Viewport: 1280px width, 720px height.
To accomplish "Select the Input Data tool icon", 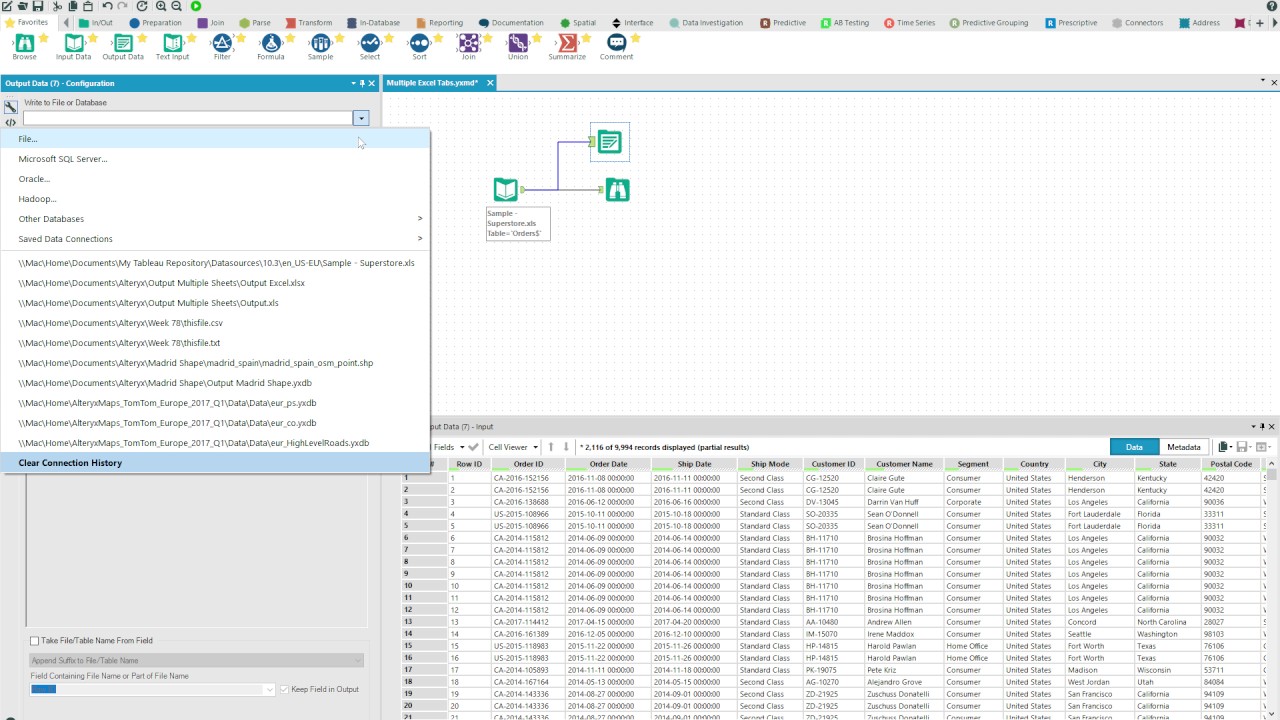I will click(x=73, y=42).
